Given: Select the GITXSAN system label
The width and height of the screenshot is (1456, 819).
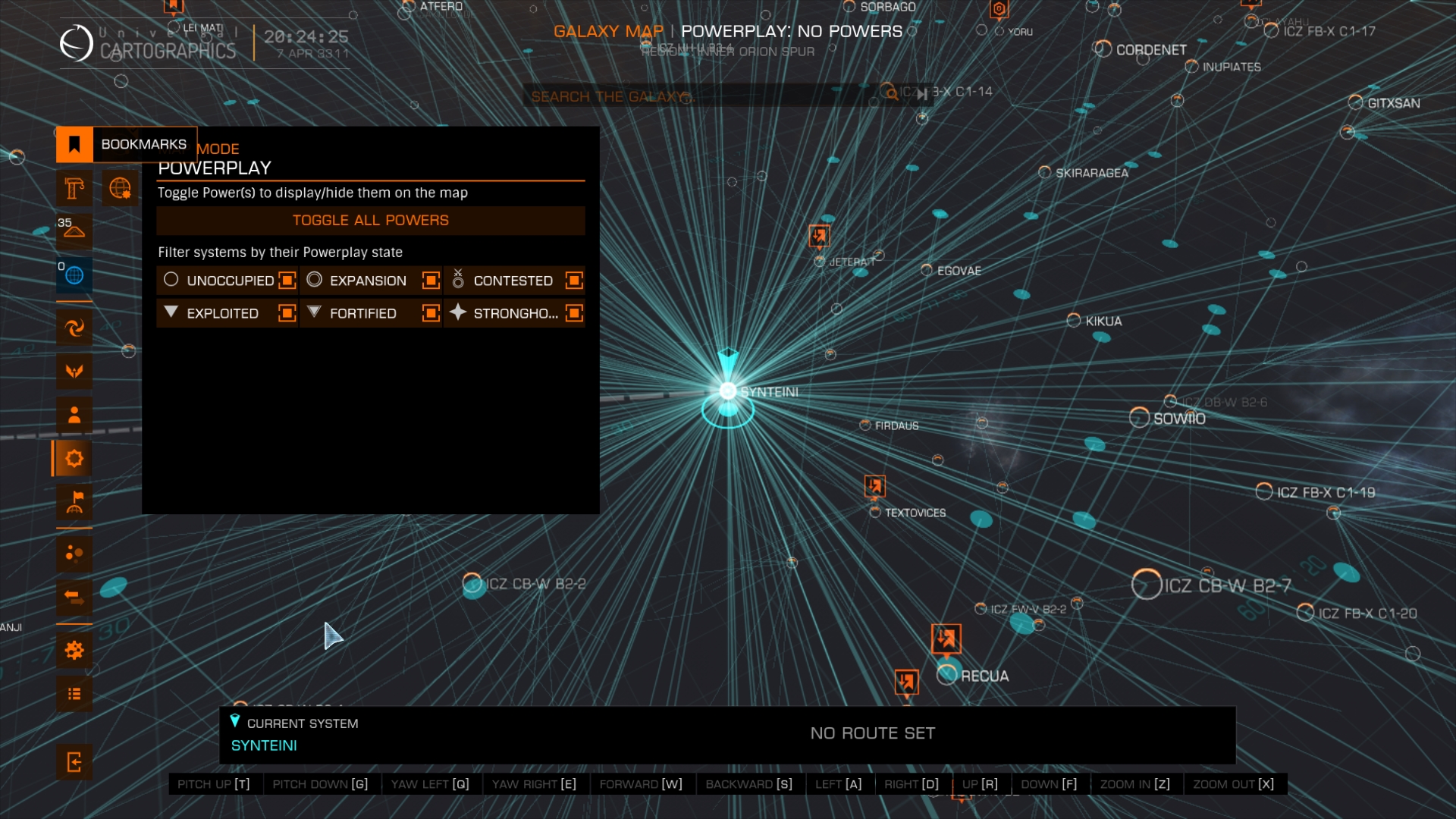Looking at the screenshot, I should [1394, 103].
